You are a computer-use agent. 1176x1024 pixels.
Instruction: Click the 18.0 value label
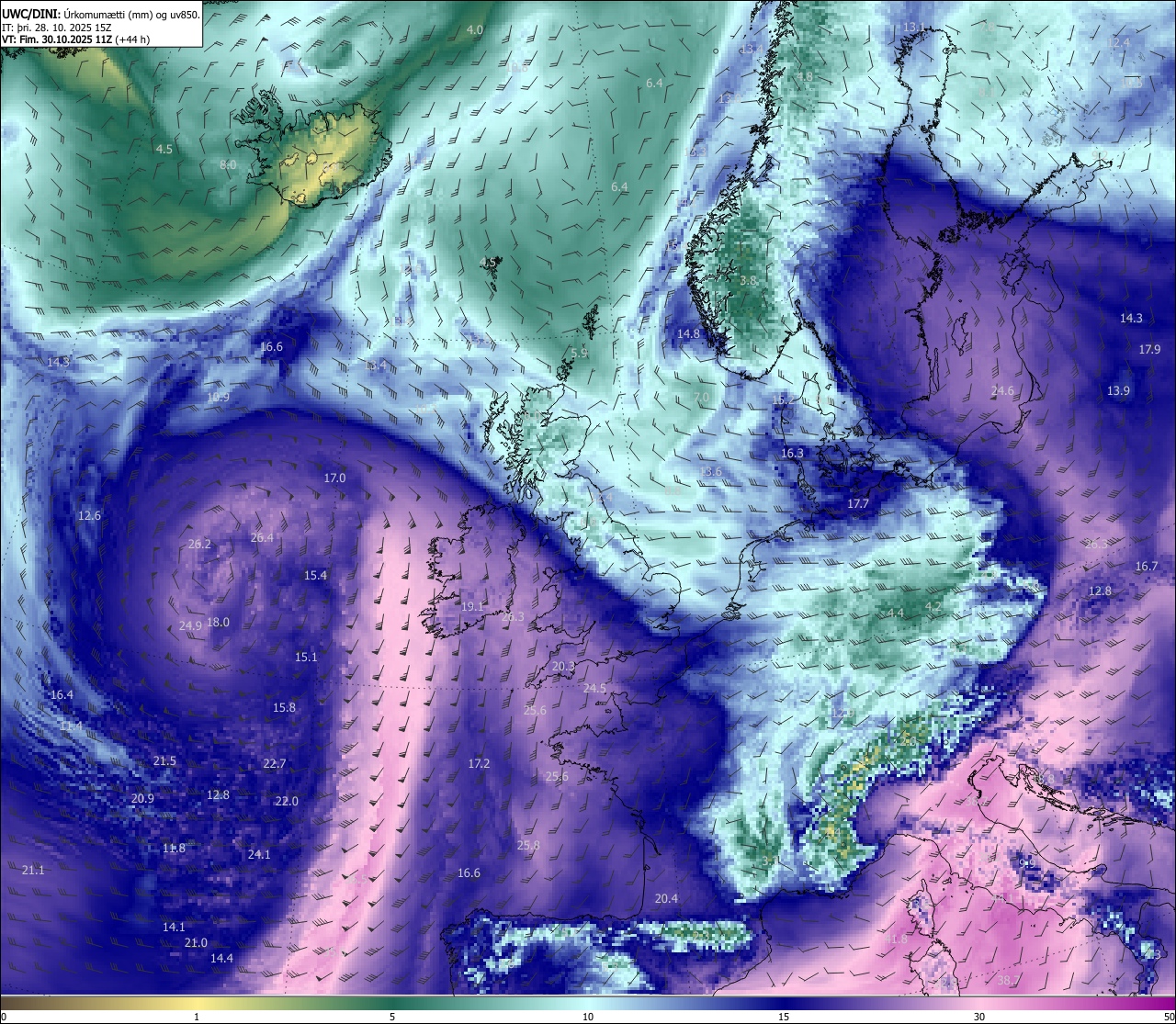click(x=219, y=623)
